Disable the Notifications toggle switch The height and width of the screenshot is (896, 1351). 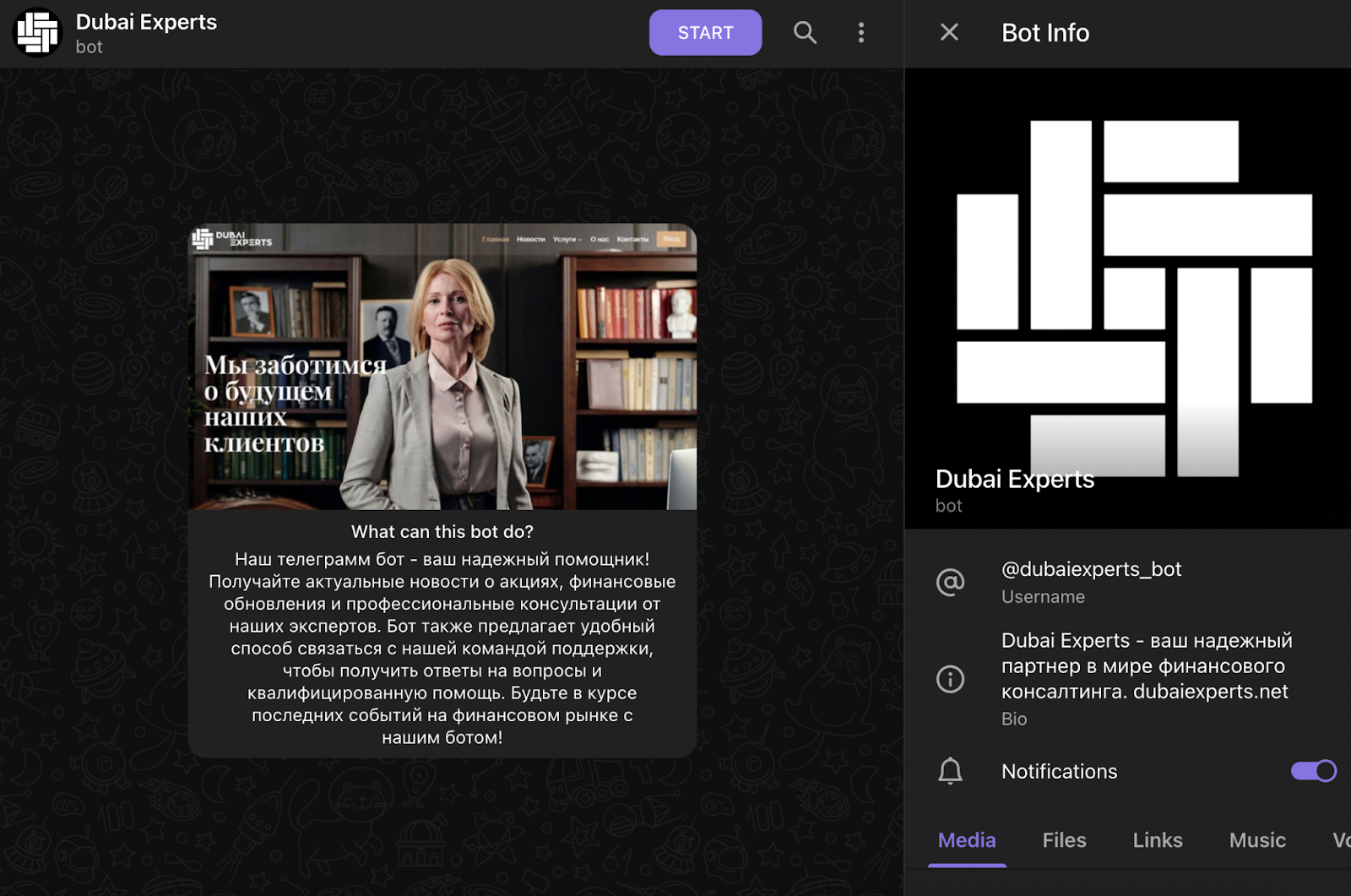coord(1313,771)
